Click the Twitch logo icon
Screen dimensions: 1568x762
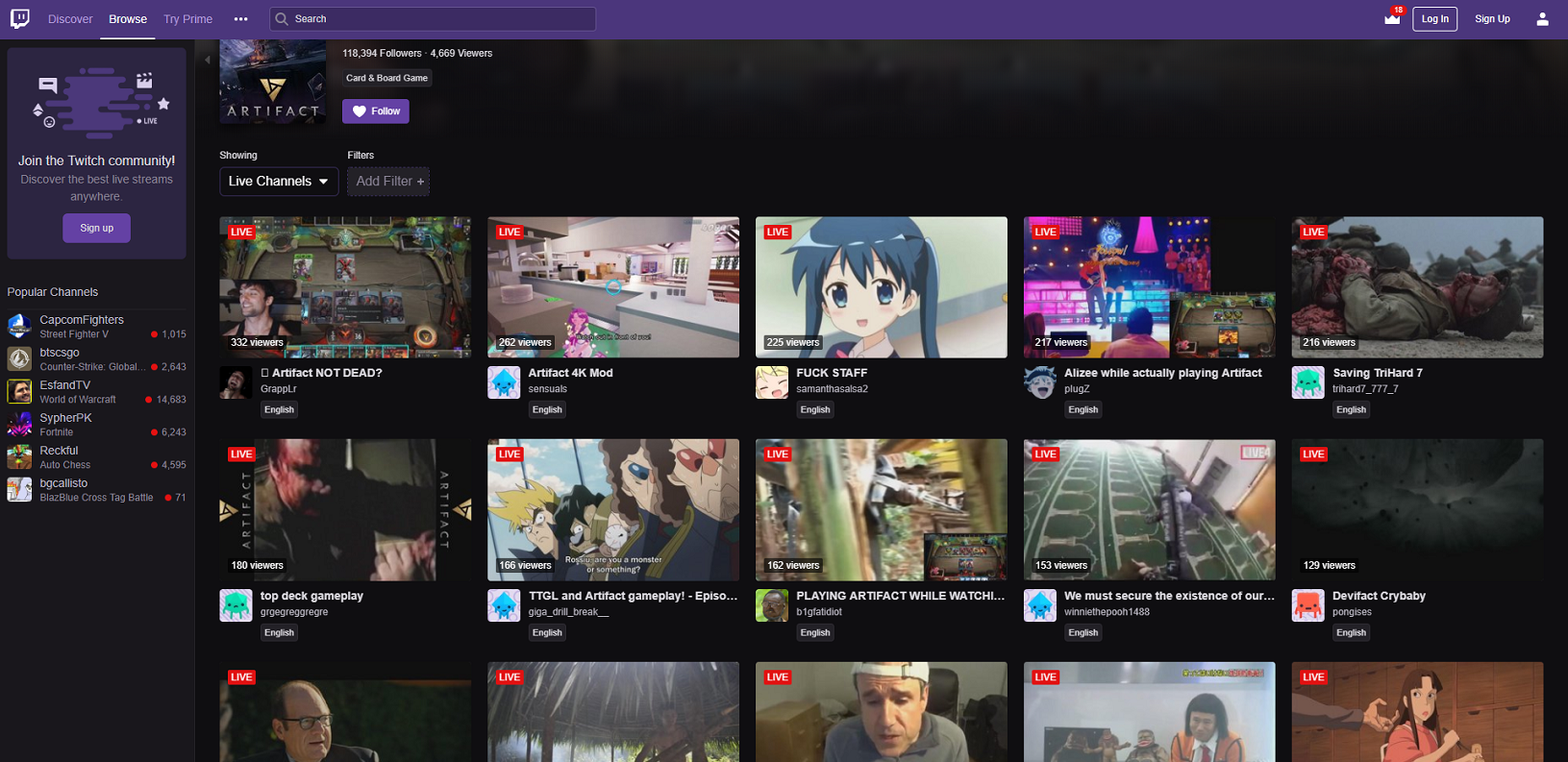pyautogui.click(x=19, y=18)
